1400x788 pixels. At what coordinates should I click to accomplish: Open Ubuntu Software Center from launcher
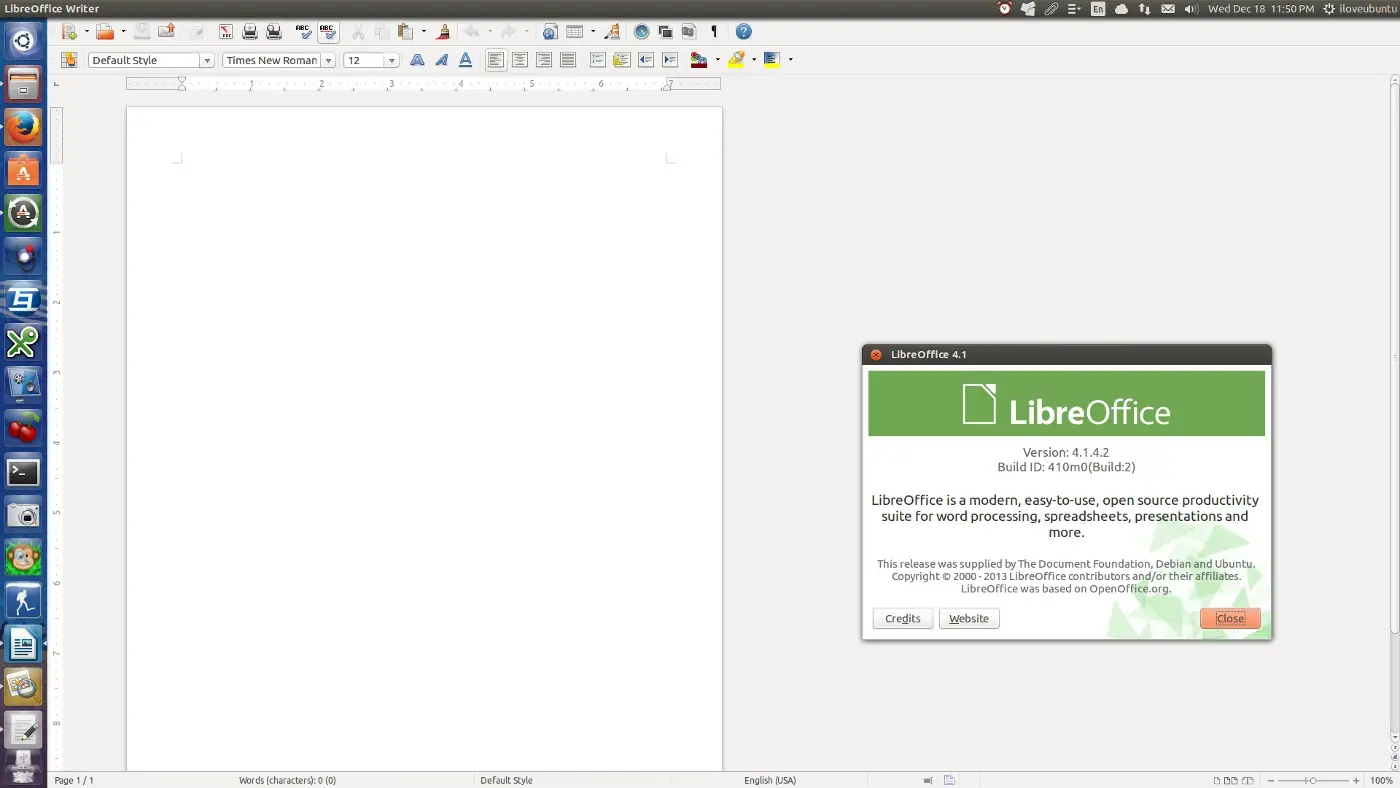click(23, 171)
